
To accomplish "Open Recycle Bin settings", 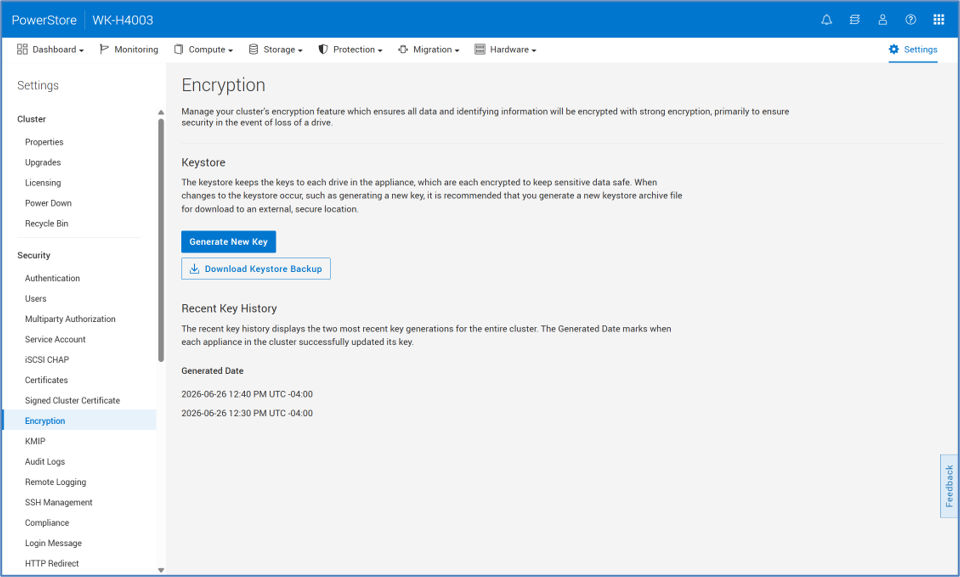I will (47, 224).
